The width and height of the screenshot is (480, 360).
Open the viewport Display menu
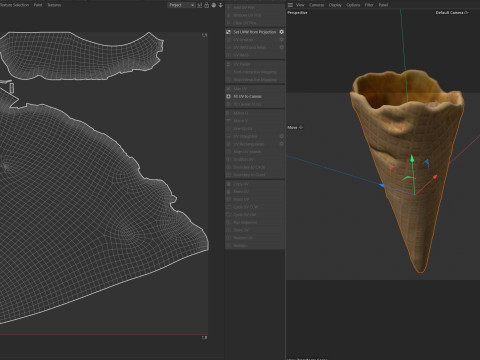coord(335,5)
